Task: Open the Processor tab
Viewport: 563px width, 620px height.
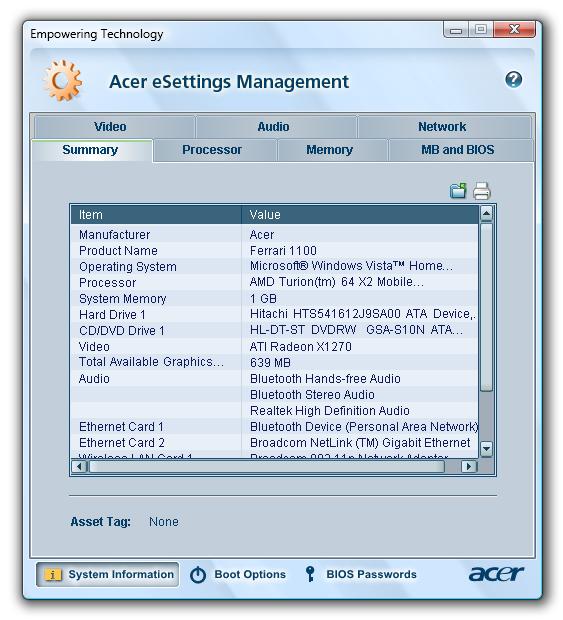Action: [214, 150]
